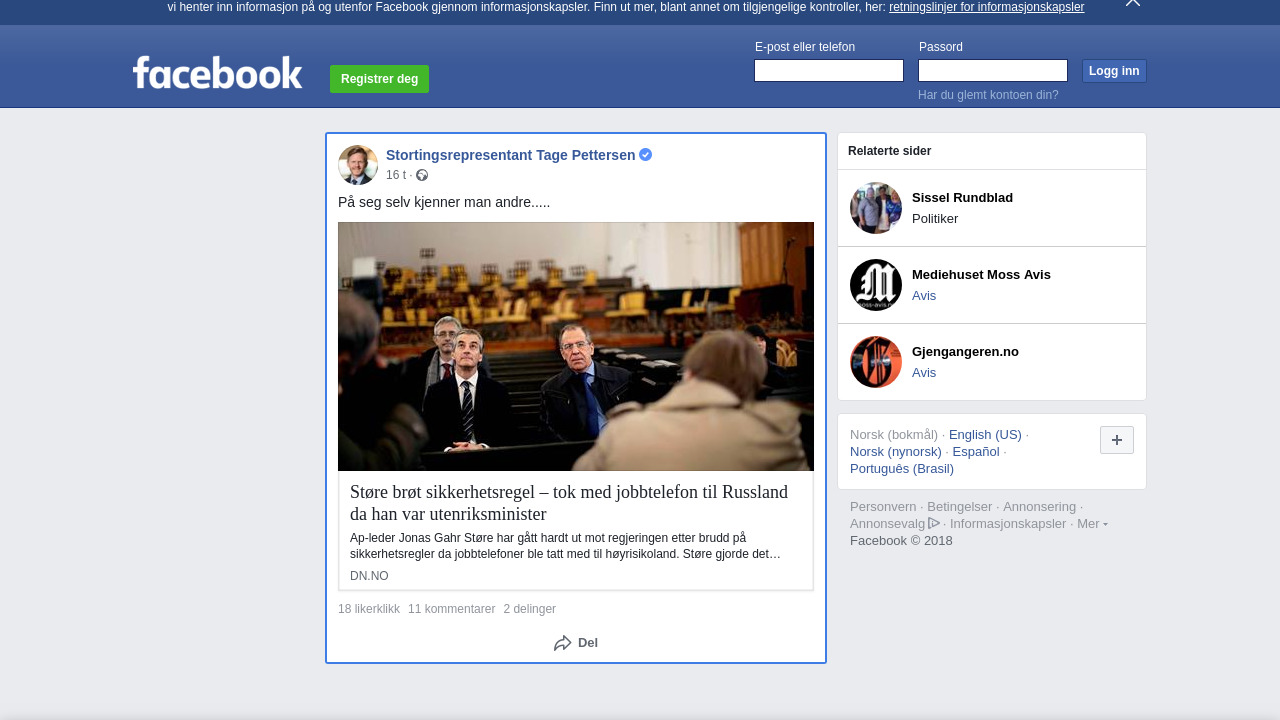The height and width of the screenshot is (720, 1280).
Task: Open Sissel Rundblad's profile picture
Action: click(x=876, y=208)
